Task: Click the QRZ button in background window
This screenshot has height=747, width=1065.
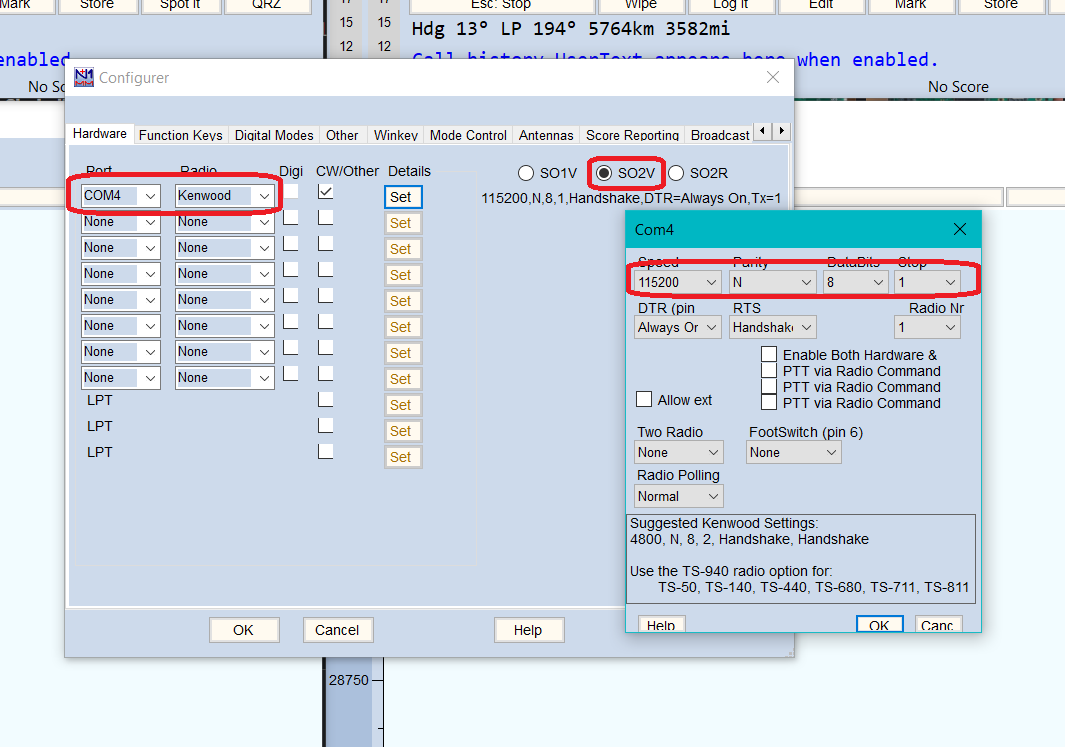Action: (x=266, y=5)
